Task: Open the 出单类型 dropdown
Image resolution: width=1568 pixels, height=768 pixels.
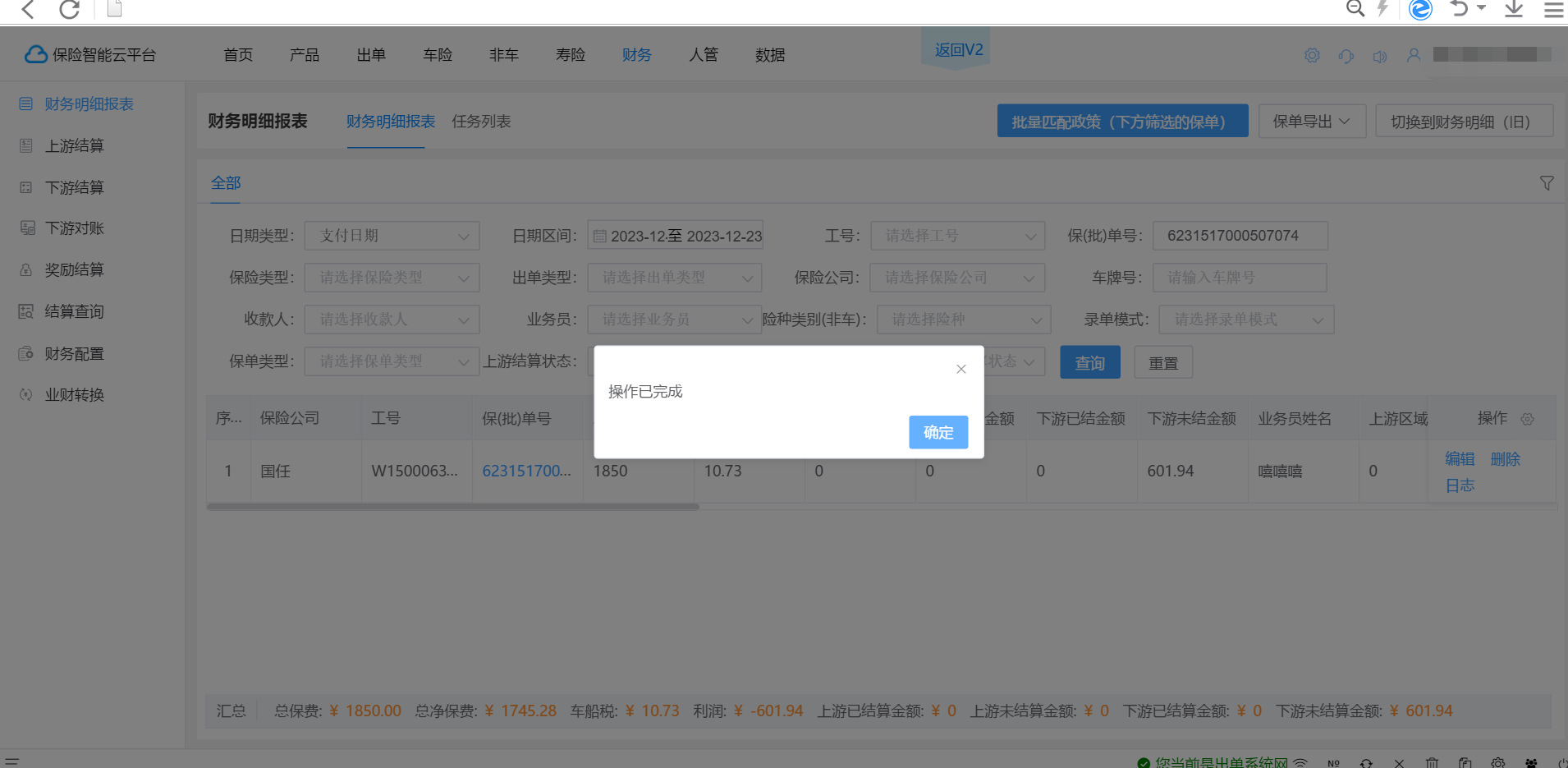Action: pos(675,278)
